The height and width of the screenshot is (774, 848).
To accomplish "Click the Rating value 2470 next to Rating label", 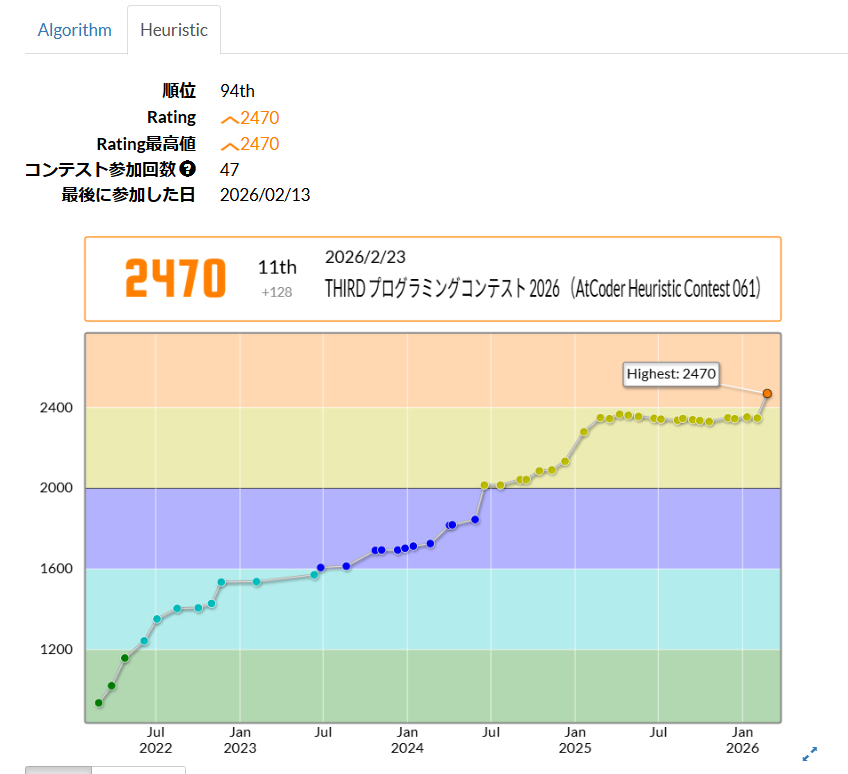I will pyautogui.click(x=260, y=117).
